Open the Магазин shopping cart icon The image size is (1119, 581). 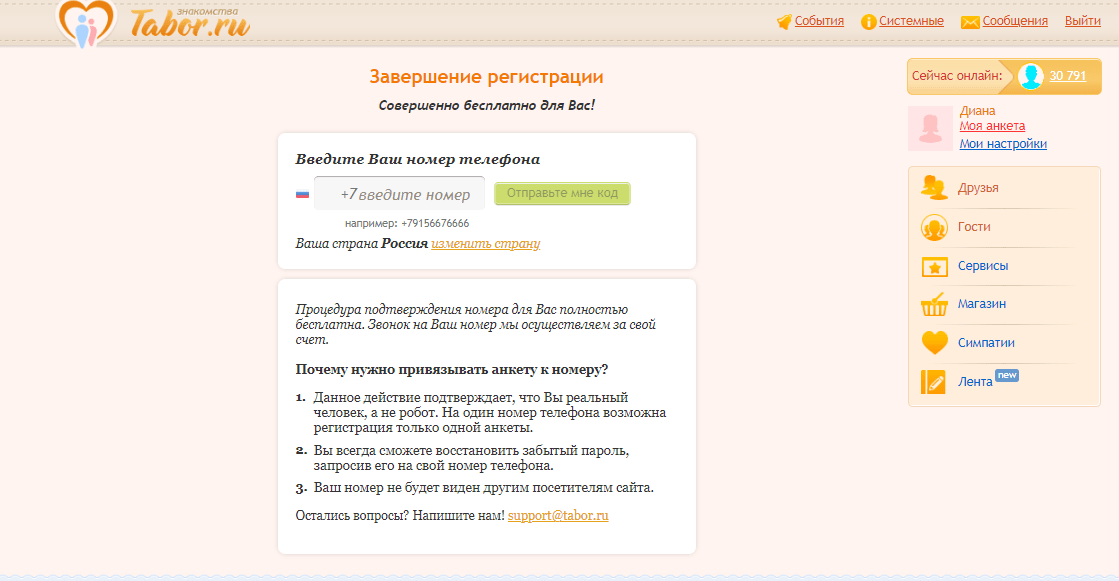(x=932, y=304)
